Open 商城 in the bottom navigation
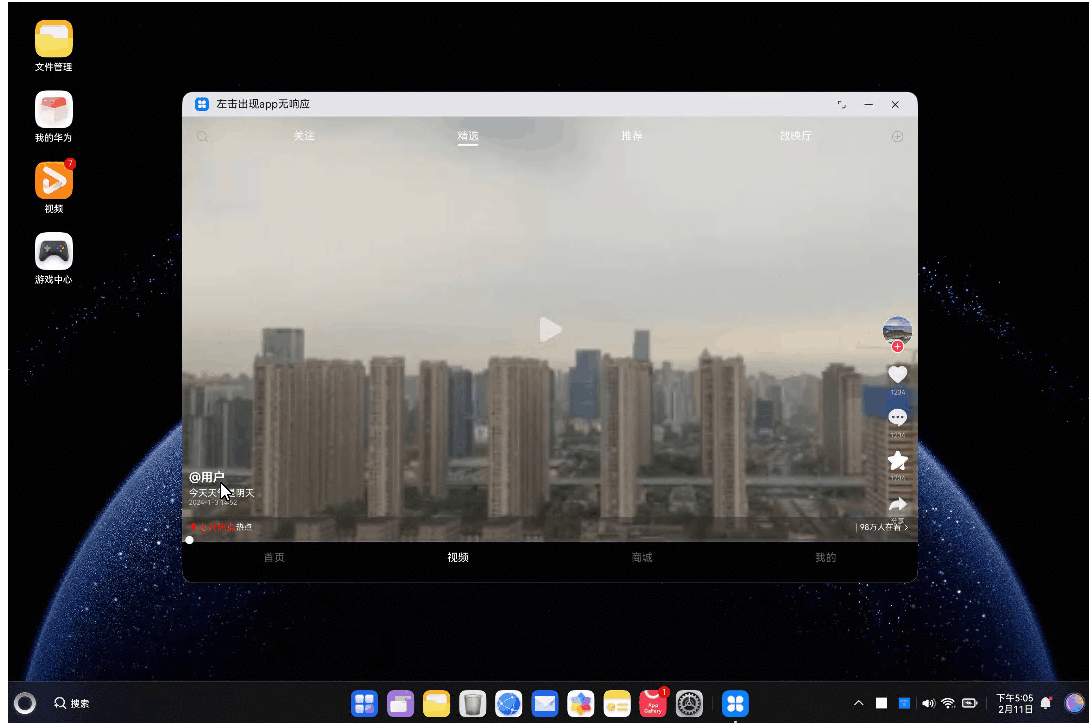Image resolution: width=1089 pixels, height=727 pixels. [x=642, y=558]
